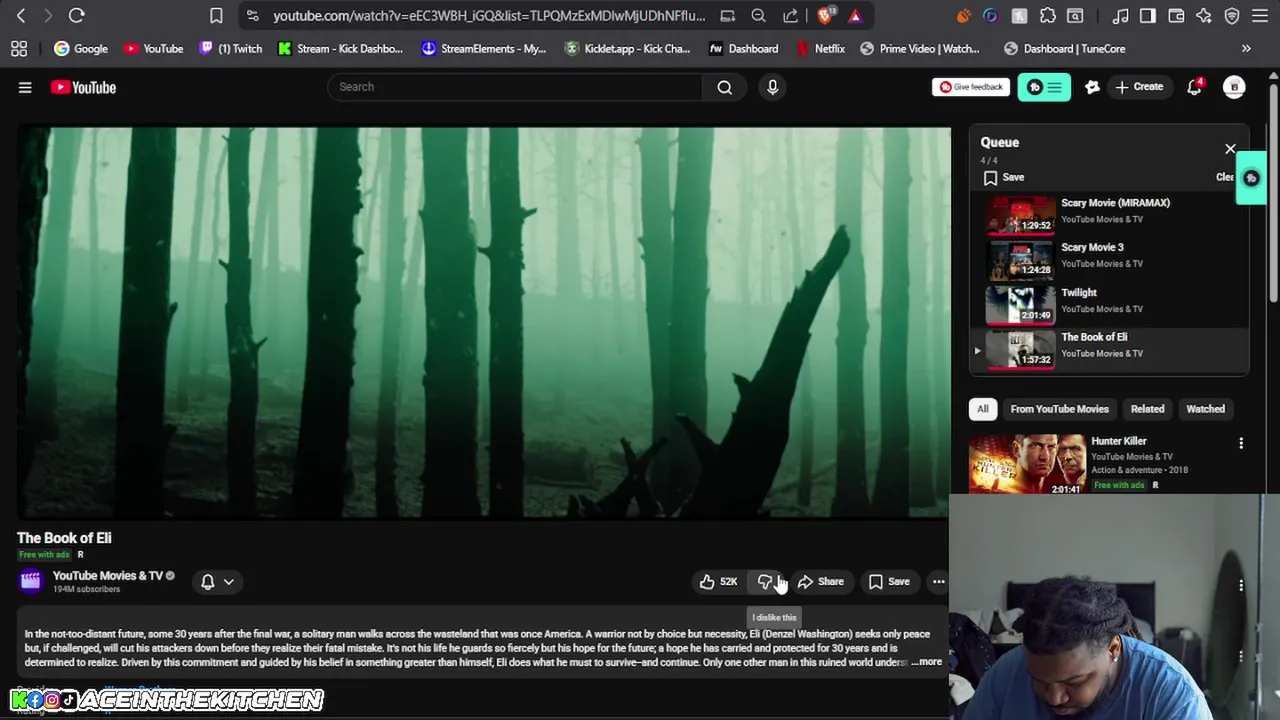Image resolution: width=1280 pixels, height=720 pixels.
Task: Click the Share button under the video
Action: [821, 581]
